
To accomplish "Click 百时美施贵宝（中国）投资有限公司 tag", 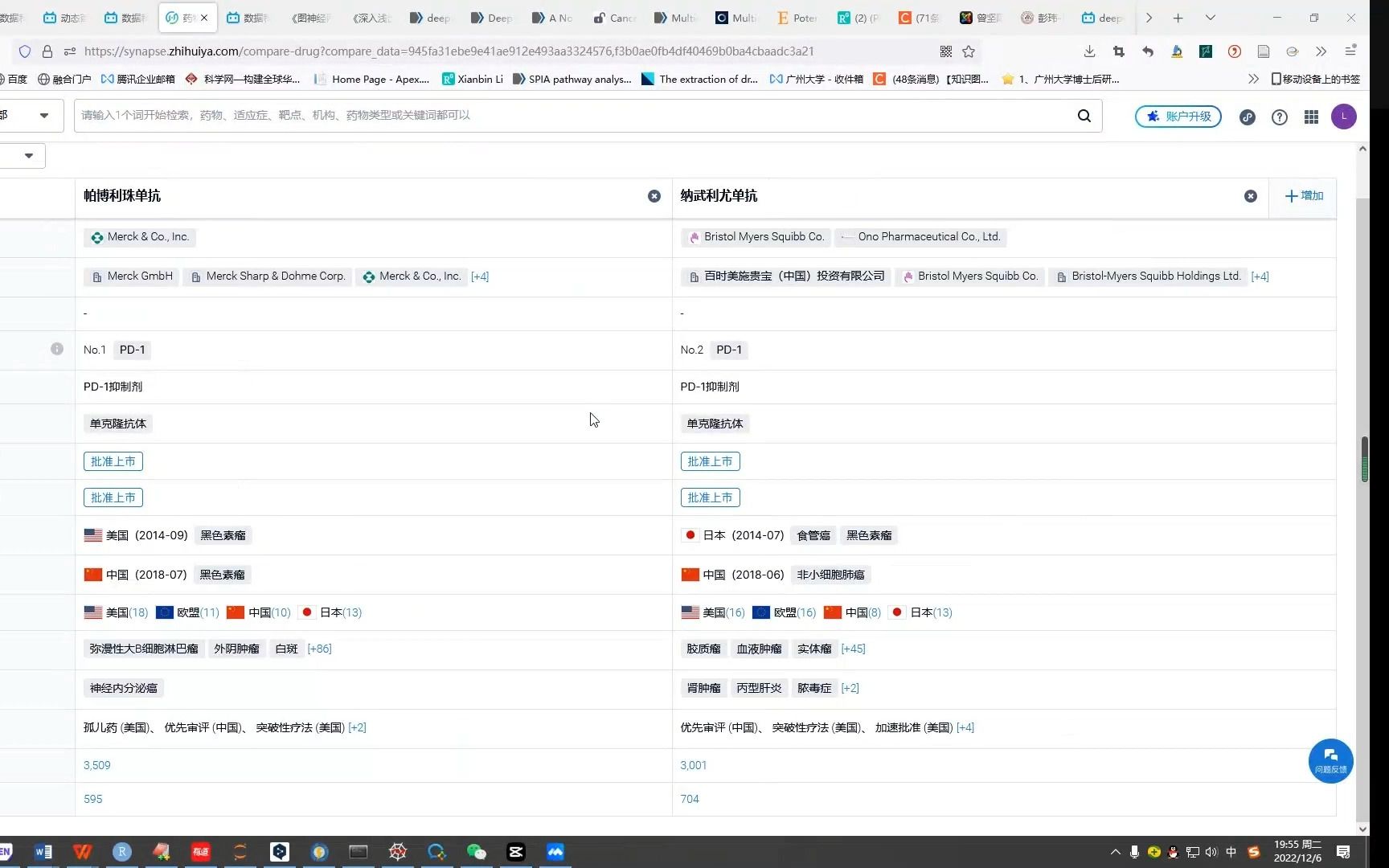I will pyautogui.click(x=786, y=276).
